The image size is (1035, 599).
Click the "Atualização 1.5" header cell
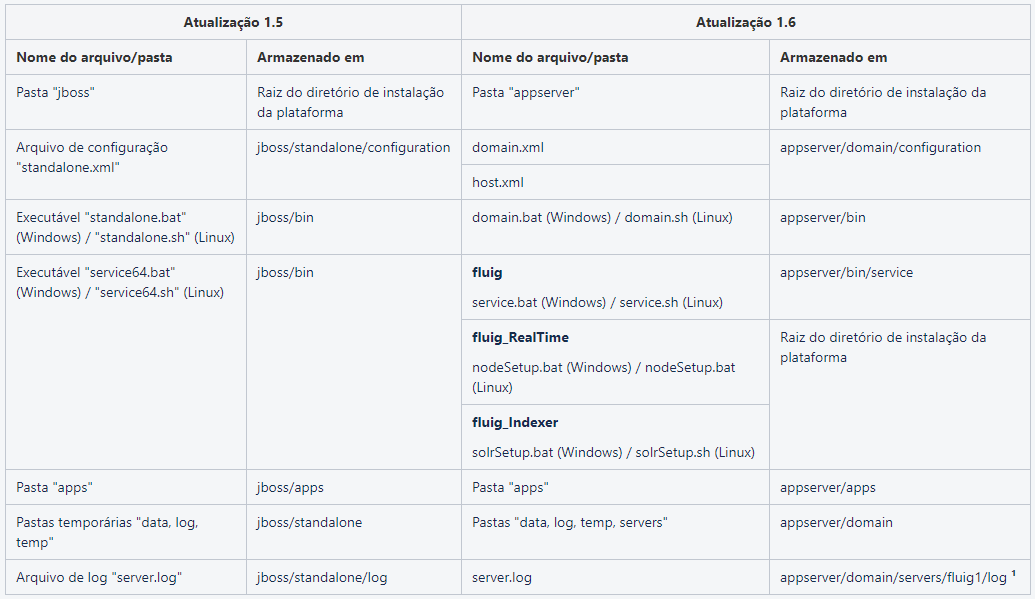[233, 22]
